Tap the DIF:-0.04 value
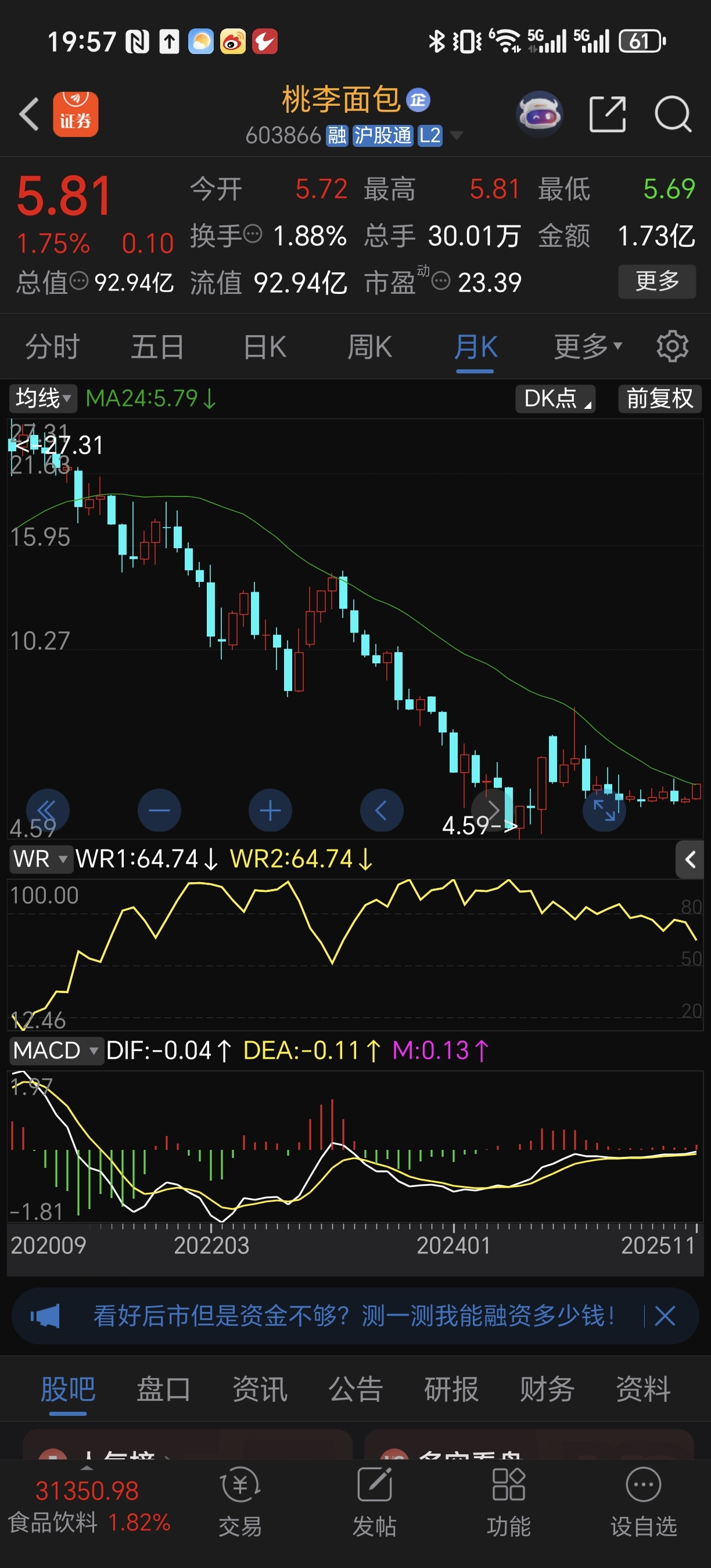The image size is (711, 1568). point(168,1050)
